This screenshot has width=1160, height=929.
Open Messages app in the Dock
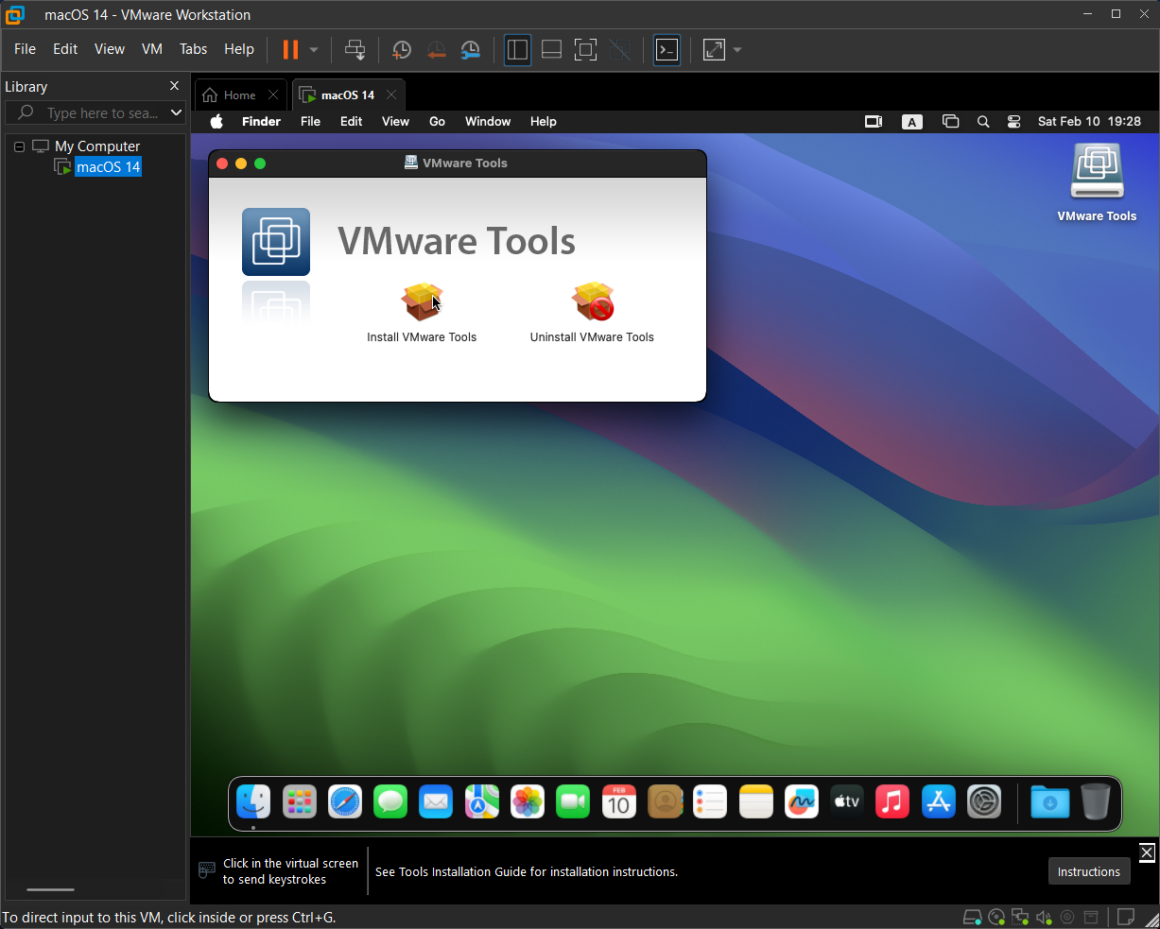click(x=391, y=802)
